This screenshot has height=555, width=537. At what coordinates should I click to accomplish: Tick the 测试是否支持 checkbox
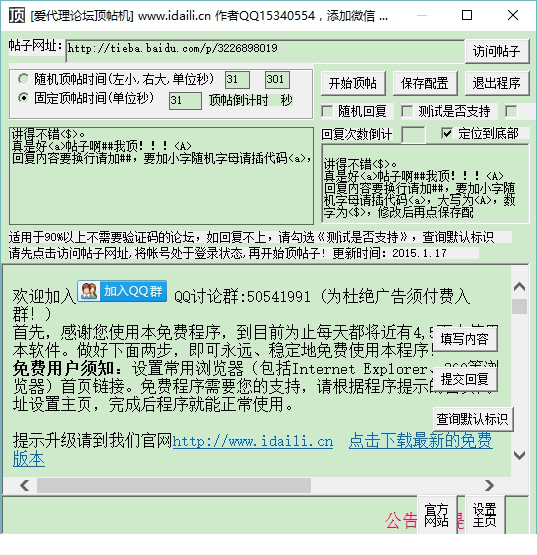(x=407, y=111)
